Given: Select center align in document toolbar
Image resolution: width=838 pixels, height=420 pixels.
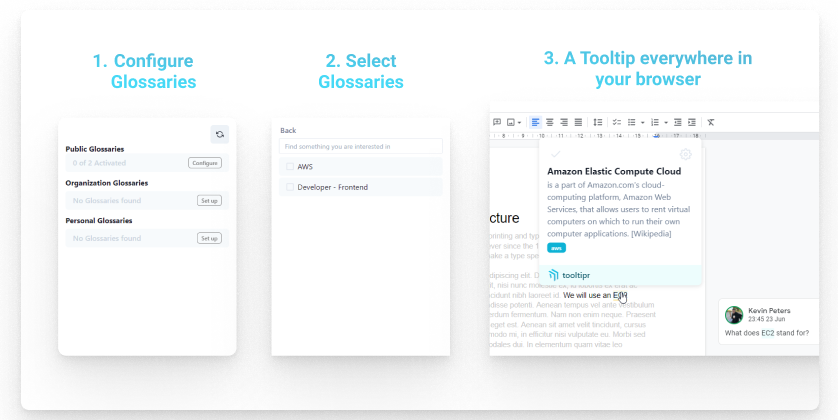Looking at the screenshot, I should (x=549, y=122).
